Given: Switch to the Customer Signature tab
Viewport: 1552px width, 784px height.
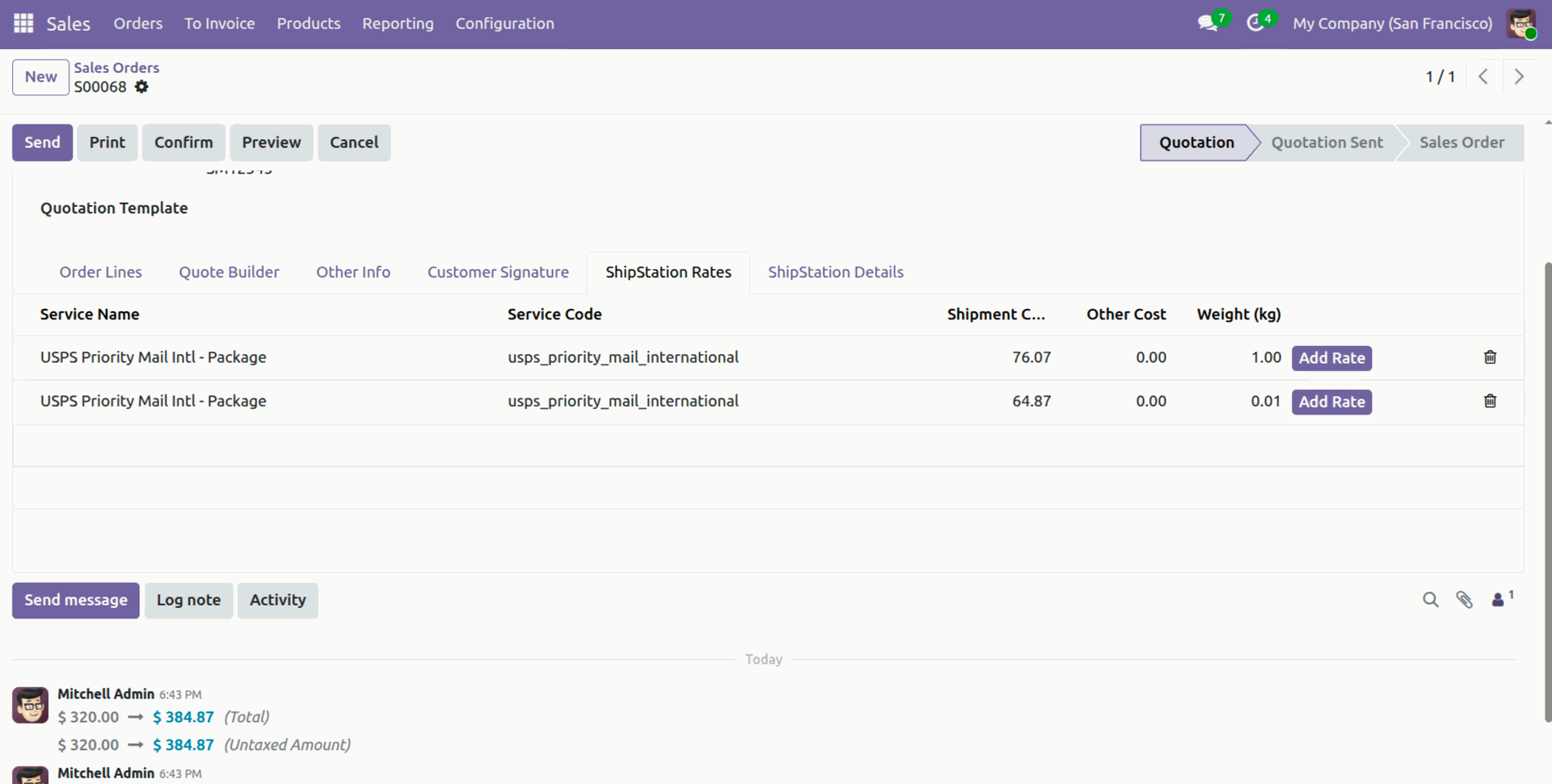Looking at the screenshot, I should (x=498, y=272).
